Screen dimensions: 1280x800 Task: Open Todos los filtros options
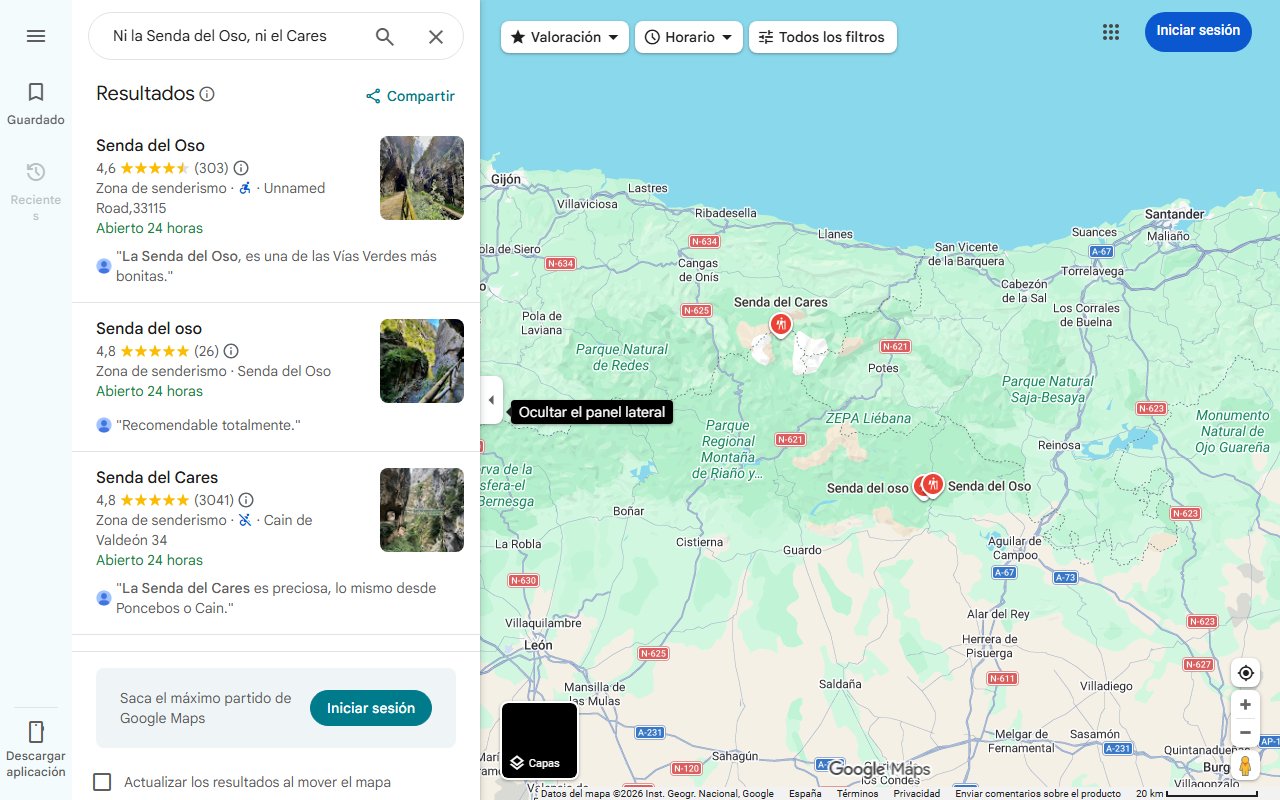pyautogui.click(x=822, y=37)
